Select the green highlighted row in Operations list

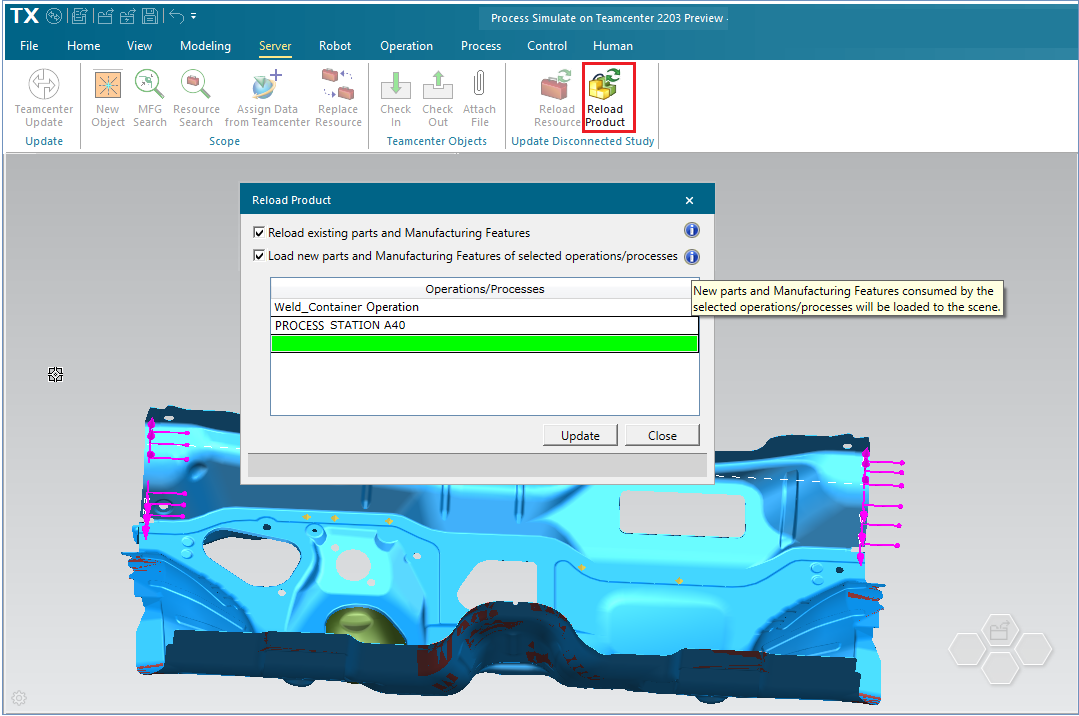pos(484,344)
